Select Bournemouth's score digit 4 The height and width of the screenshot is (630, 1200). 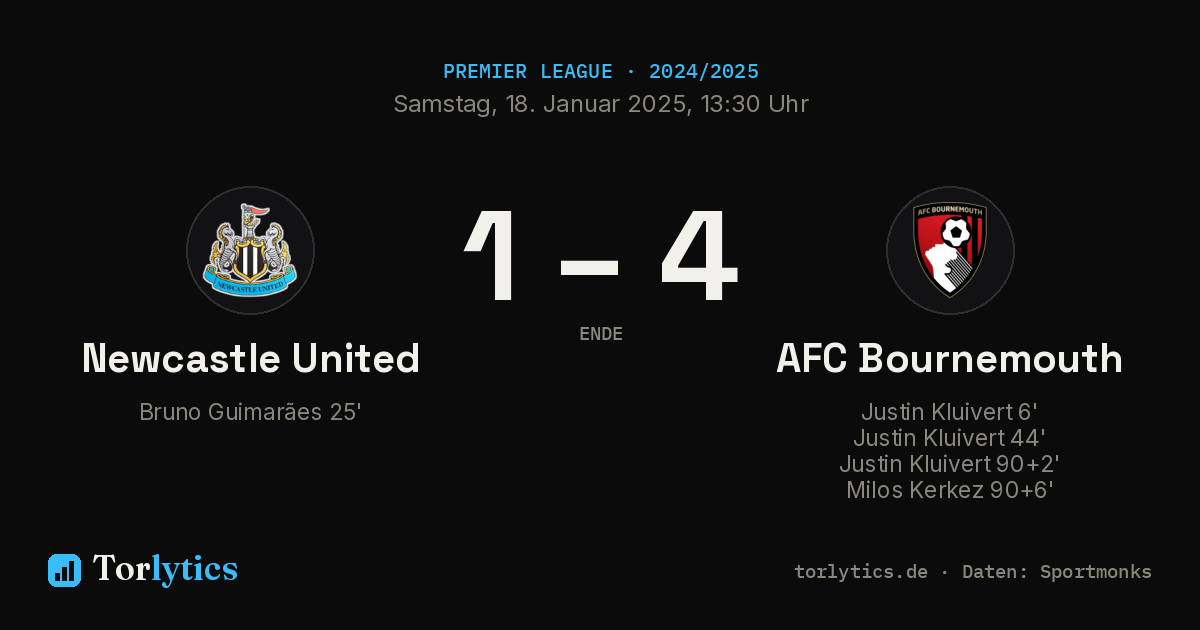coord(699,256)
